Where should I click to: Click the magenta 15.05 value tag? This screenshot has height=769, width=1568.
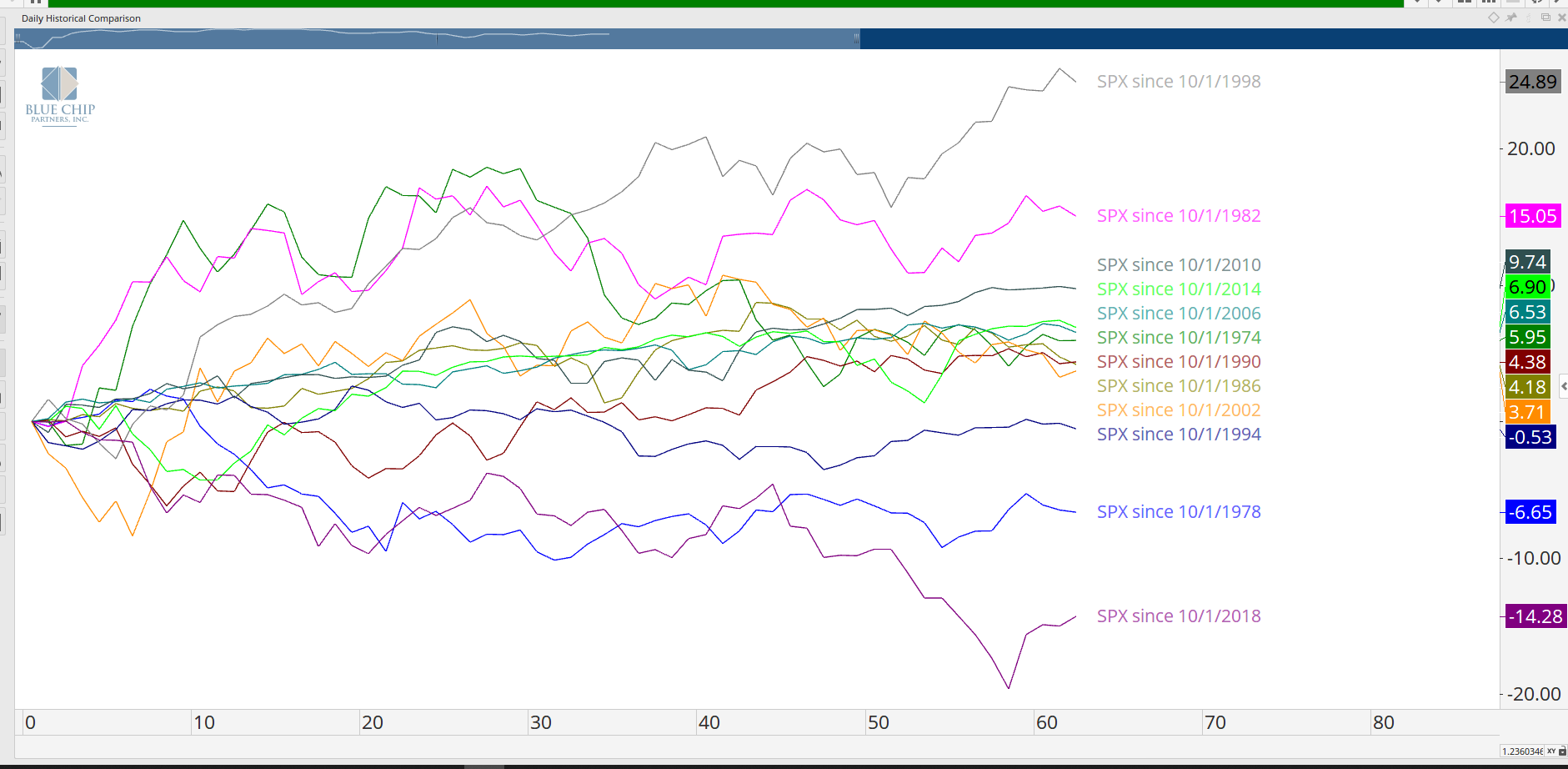[1532, 216]
